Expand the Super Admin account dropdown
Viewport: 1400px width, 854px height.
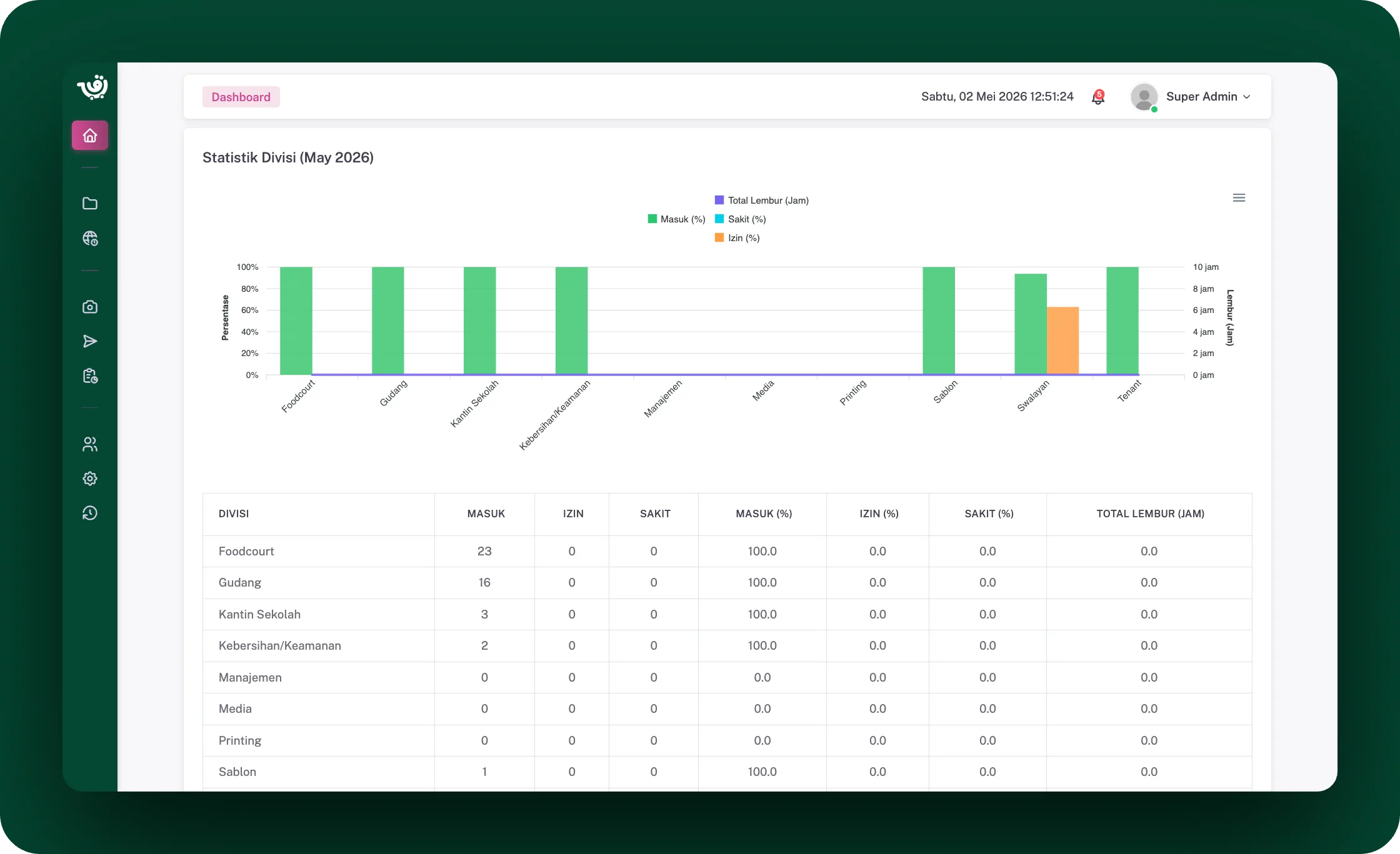pos(1208,97)
